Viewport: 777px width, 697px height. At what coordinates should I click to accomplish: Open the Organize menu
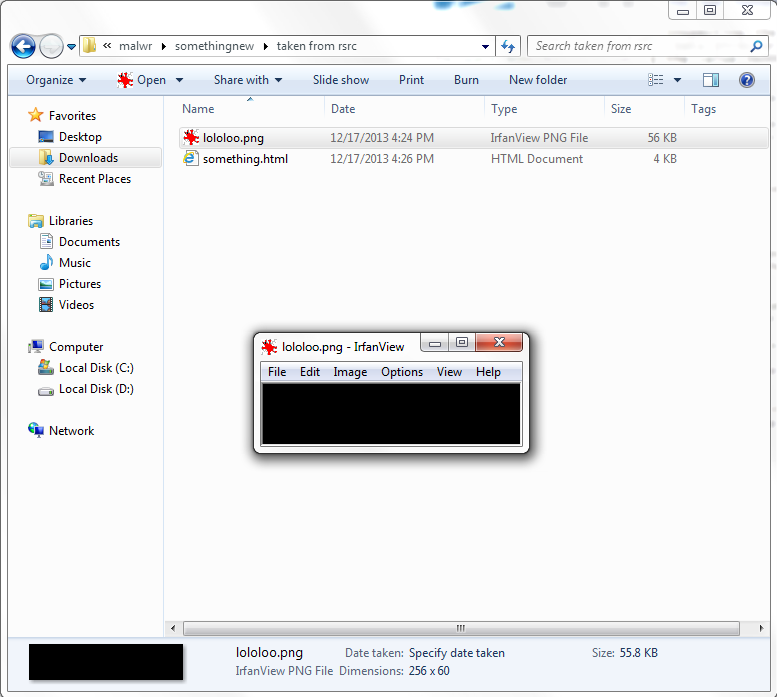(56, 80)
